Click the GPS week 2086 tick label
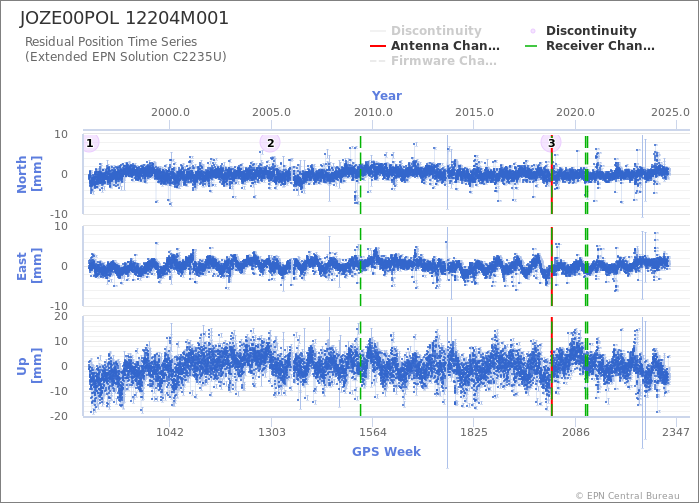Viewport: 700px width, 504px height. [x=575, y=432]
